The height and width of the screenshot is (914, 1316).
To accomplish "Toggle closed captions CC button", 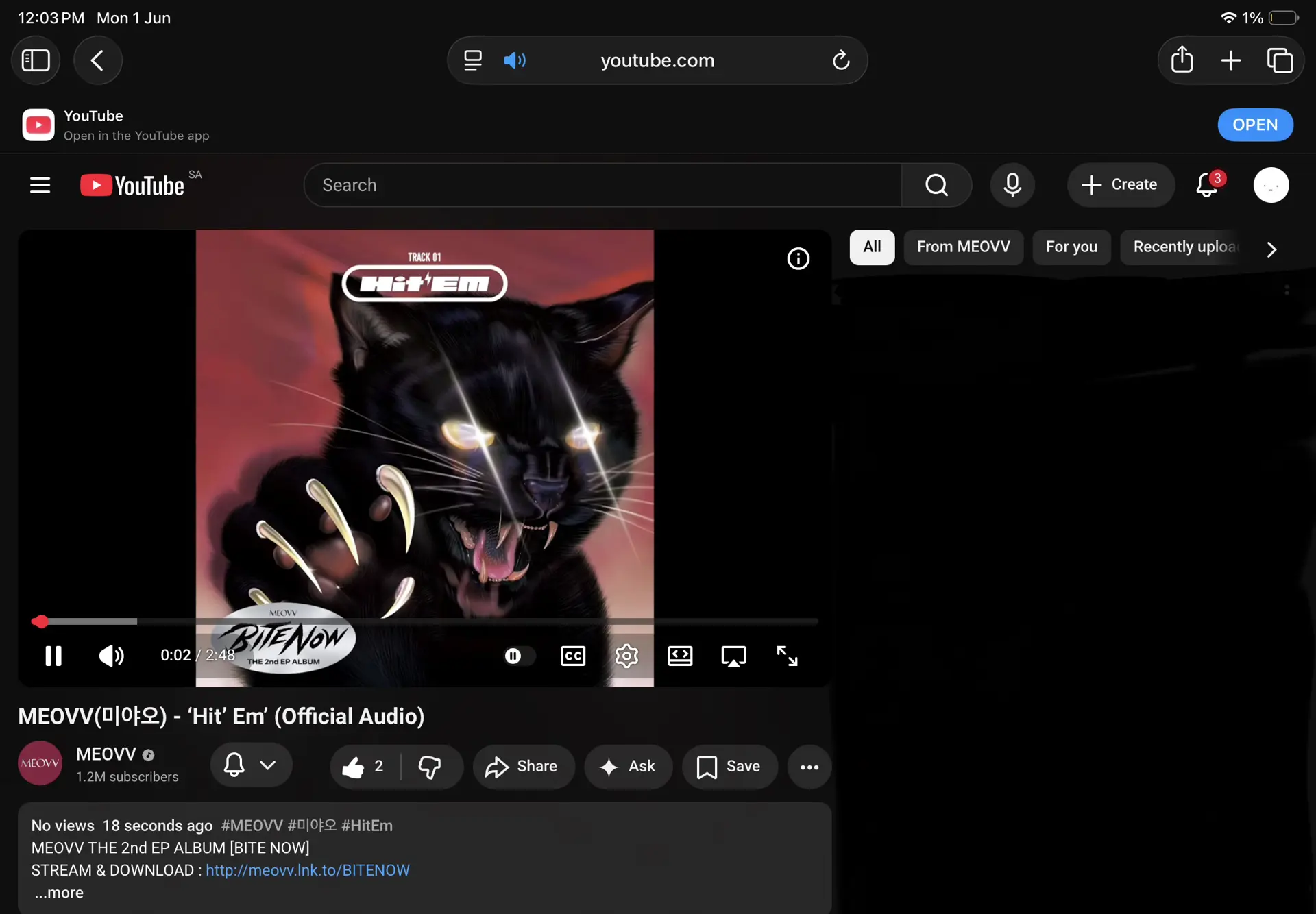I will point(573,656).
